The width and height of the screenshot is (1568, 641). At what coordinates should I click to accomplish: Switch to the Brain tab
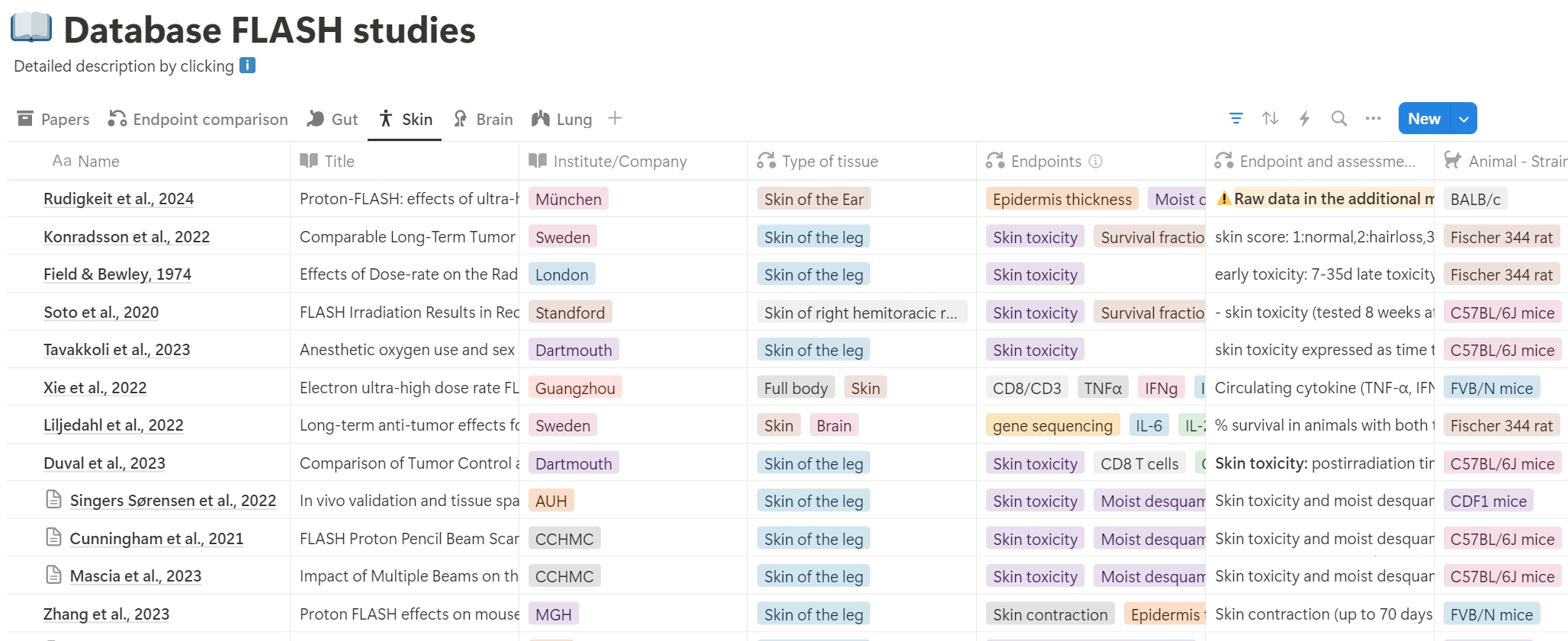(483, 120)
